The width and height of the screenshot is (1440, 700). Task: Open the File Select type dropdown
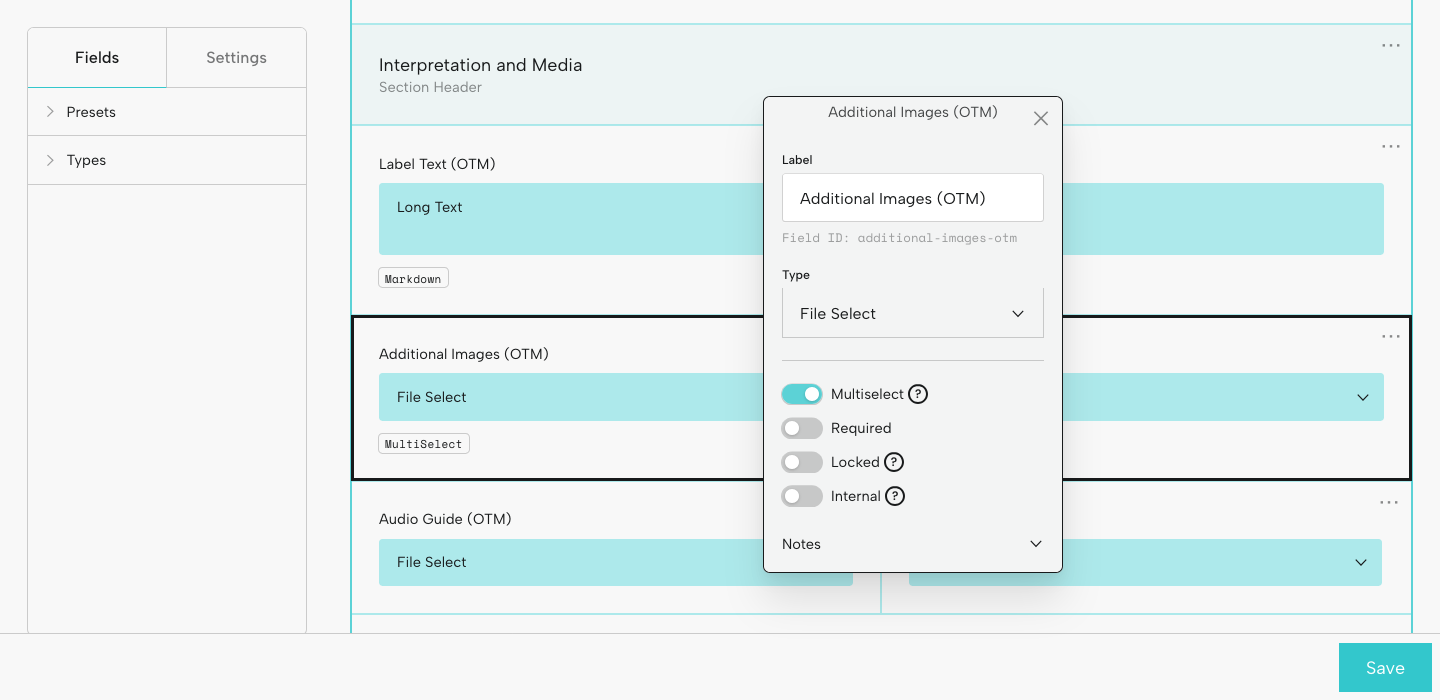[912, 314]
